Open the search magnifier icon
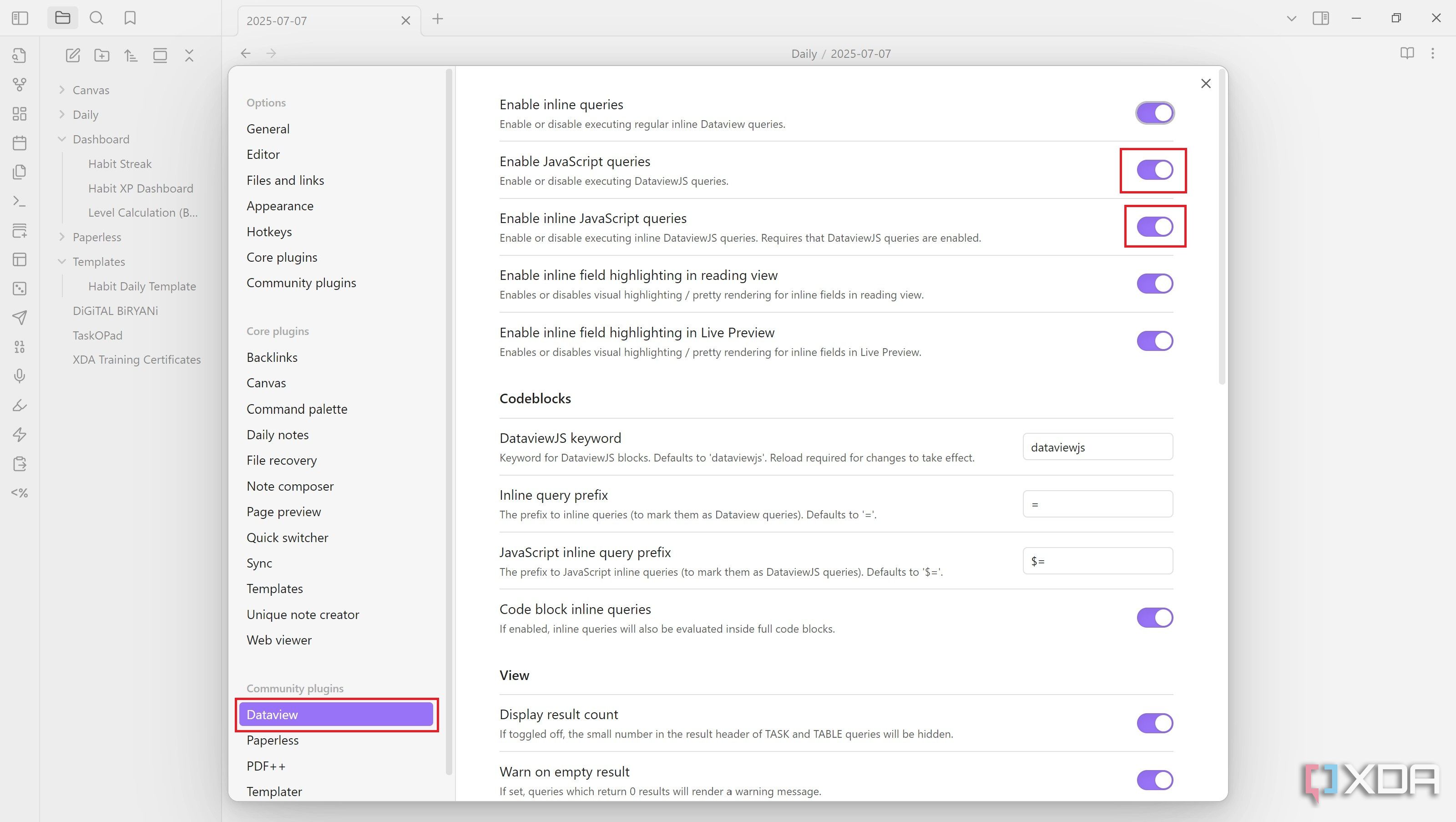The width and height of the screenshot is (1456, 822). tap(96, 18)
